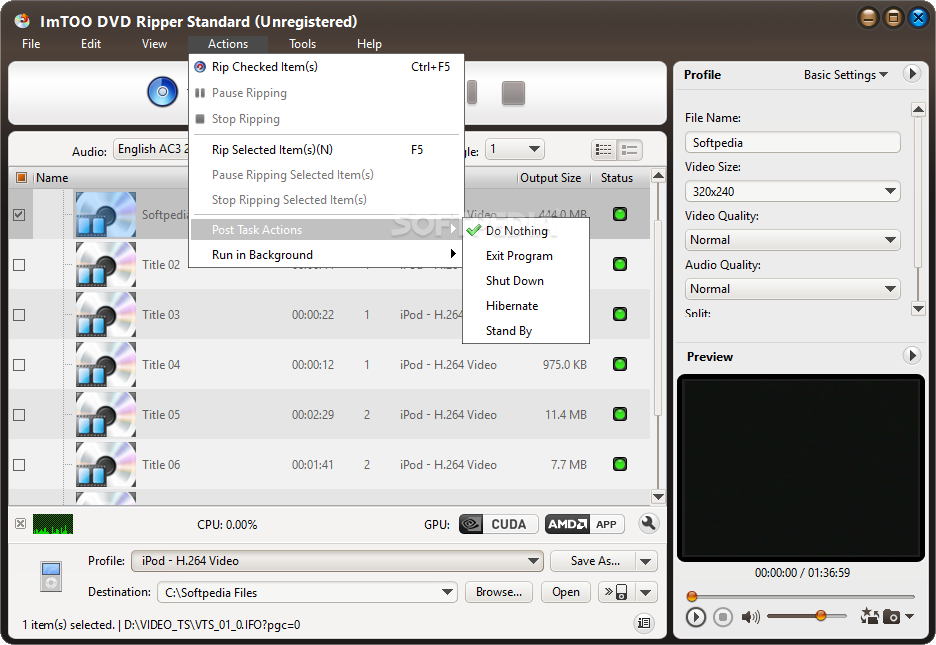
Task: Check the Title 05 checkbox
Action: coord(19,415)
